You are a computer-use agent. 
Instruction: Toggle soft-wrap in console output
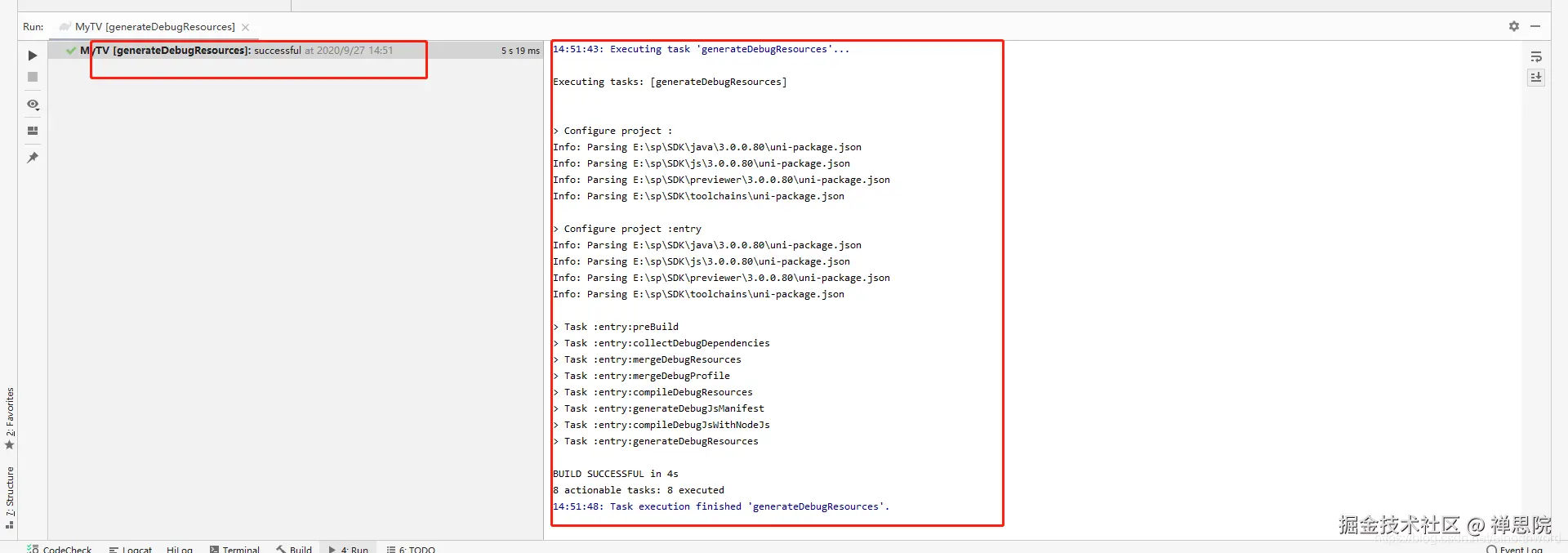click(x=1536, y=56)
